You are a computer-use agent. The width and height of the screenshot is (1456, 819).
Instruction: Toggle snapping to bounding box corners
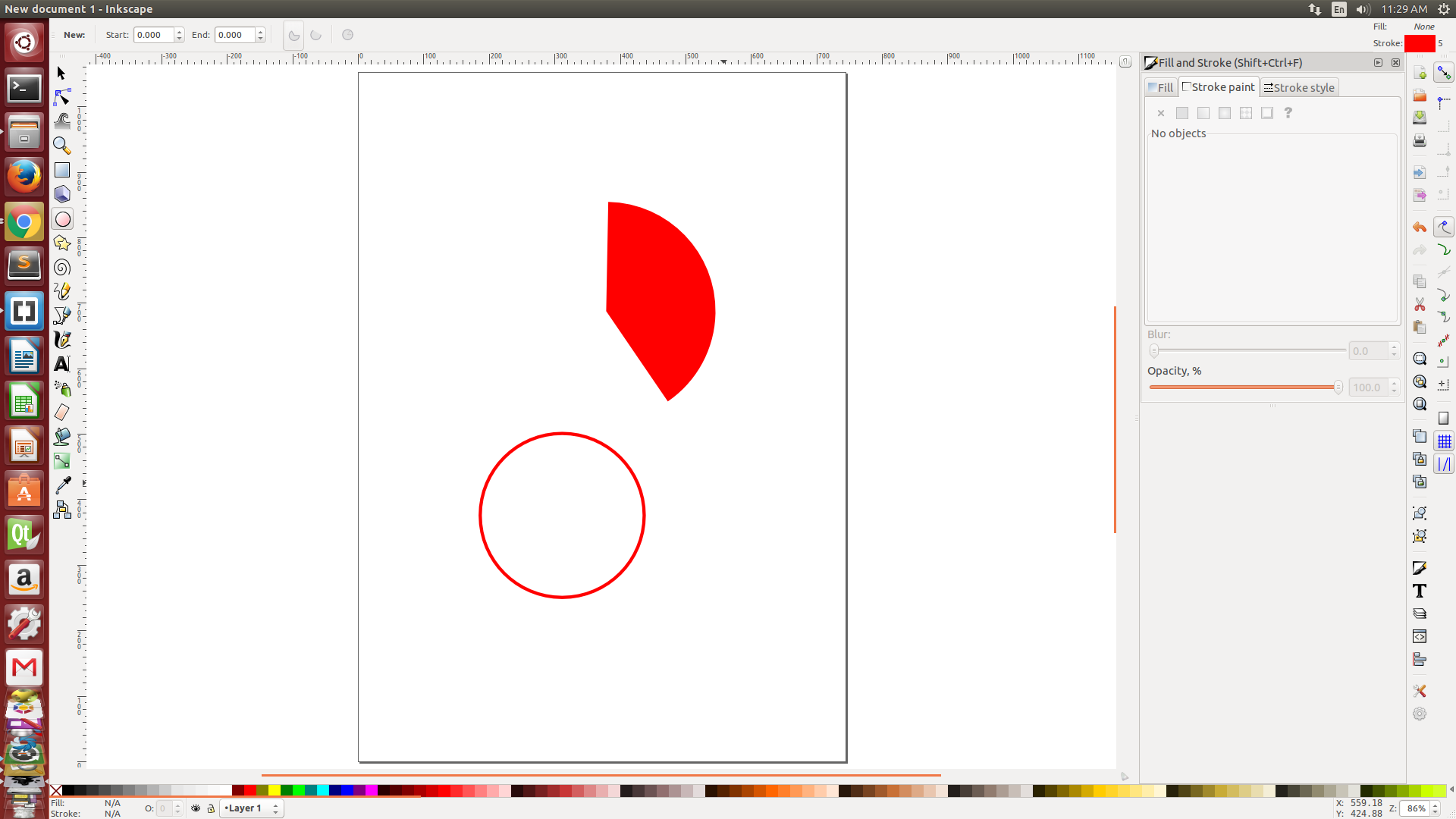coord(1444,150)
